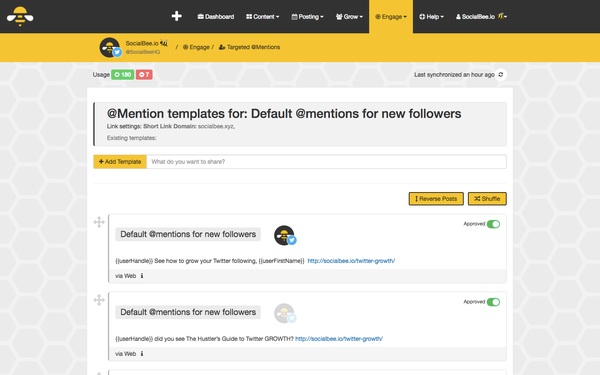The image size is (600, 375).
Task: Click the Add Template button
Action: 120,162
